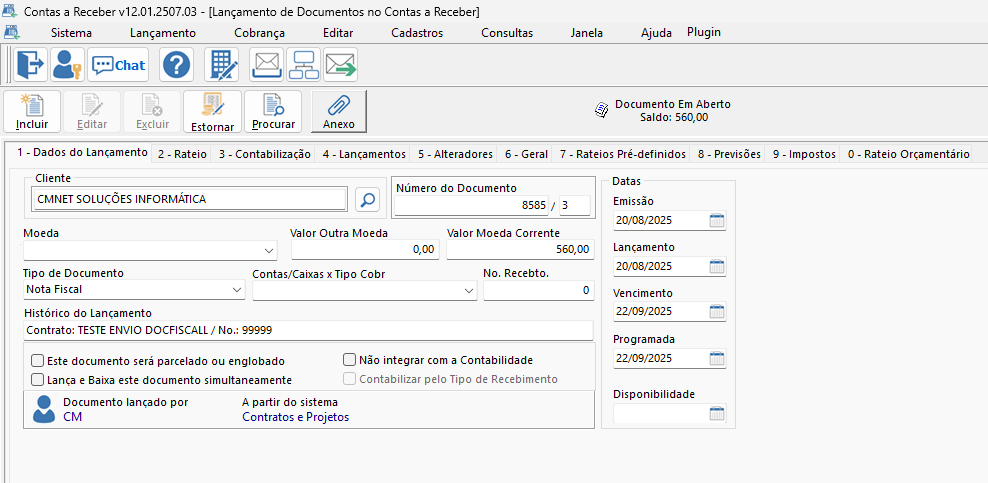Click the user with key icon

(67, 66)
